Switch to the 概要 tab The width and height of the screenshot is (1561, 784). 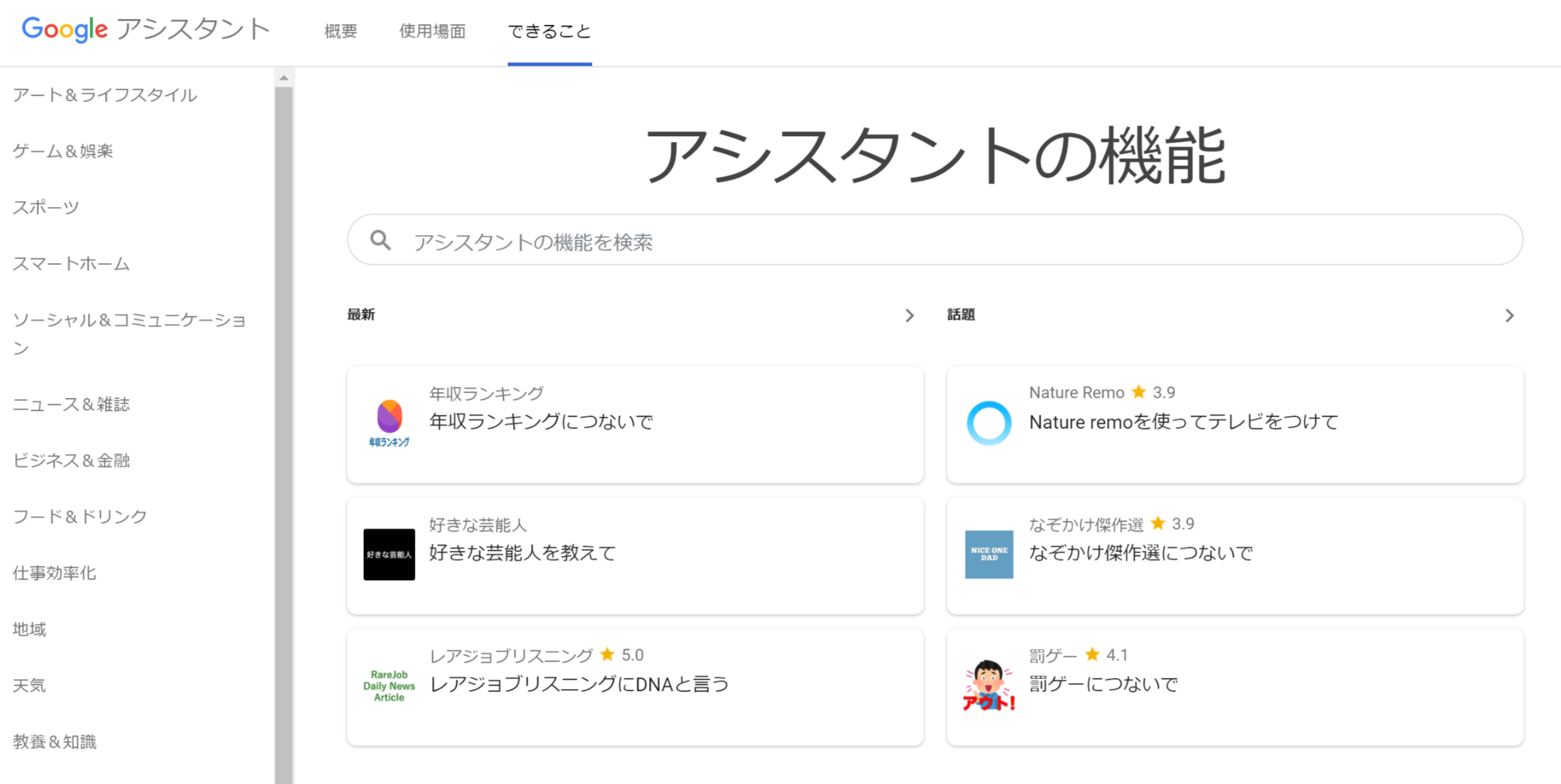[x=341, y=31]
